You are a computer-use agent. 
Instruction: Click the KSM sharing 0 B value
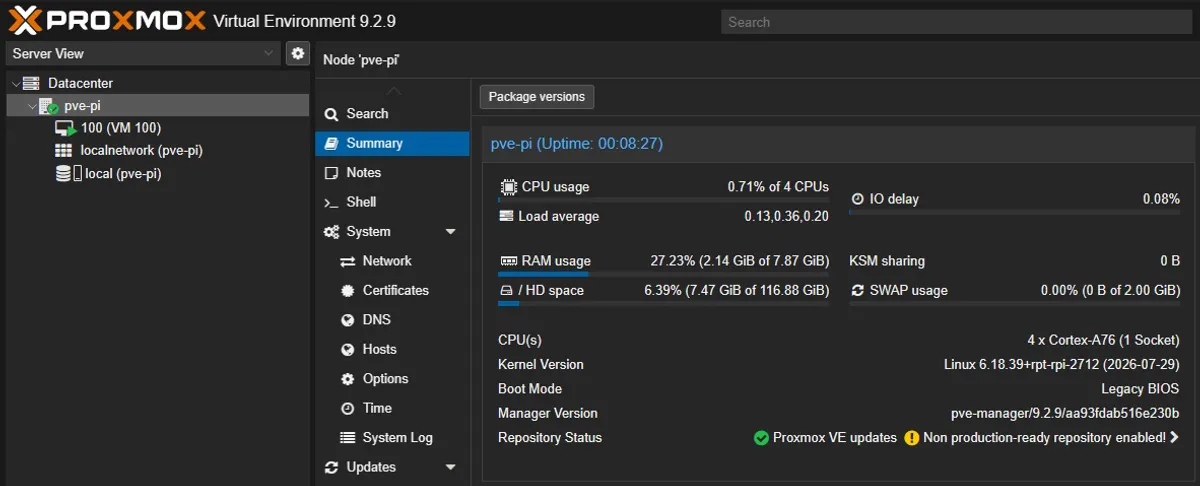tap(1170, 261)
